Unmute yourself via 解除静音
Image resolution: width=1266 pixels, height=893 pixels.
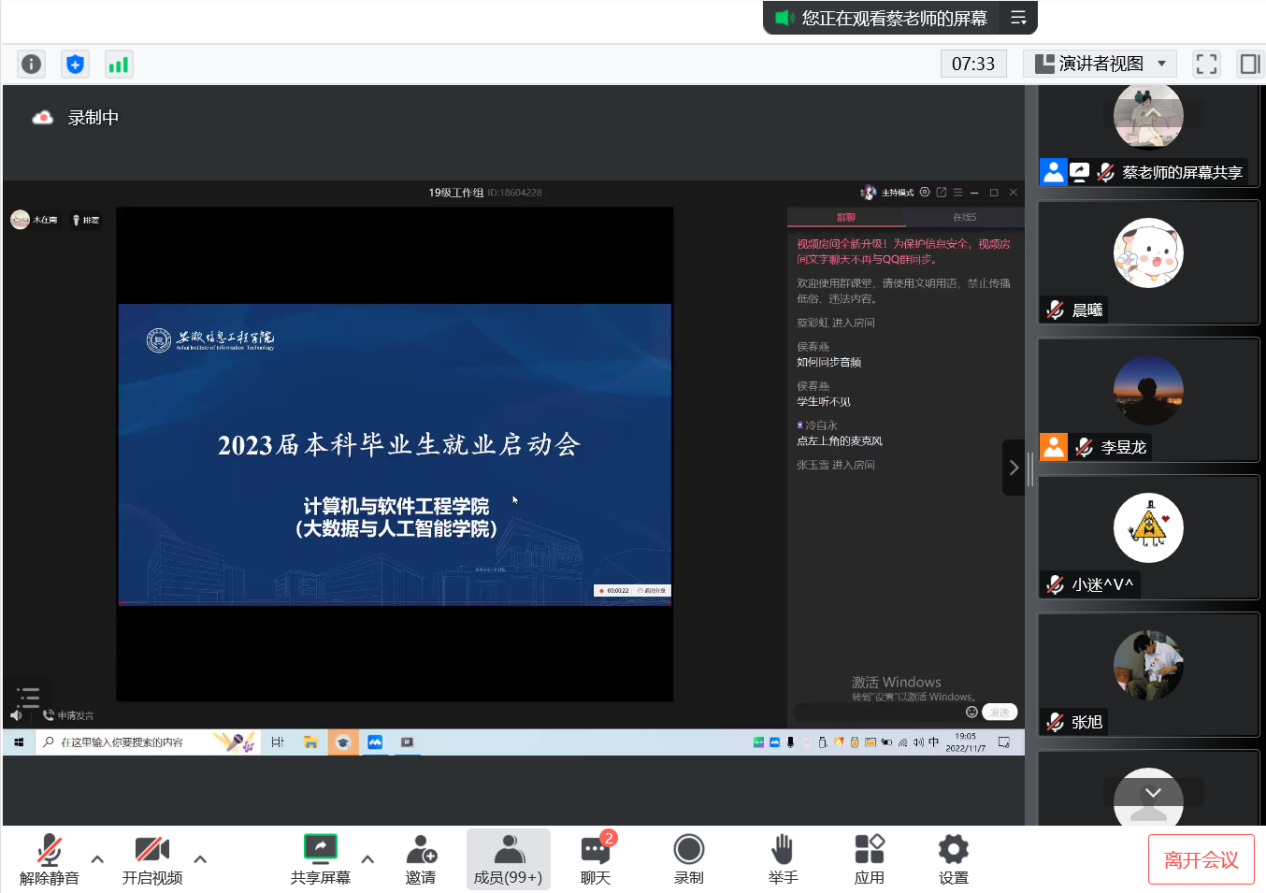[x=51, y=858]
